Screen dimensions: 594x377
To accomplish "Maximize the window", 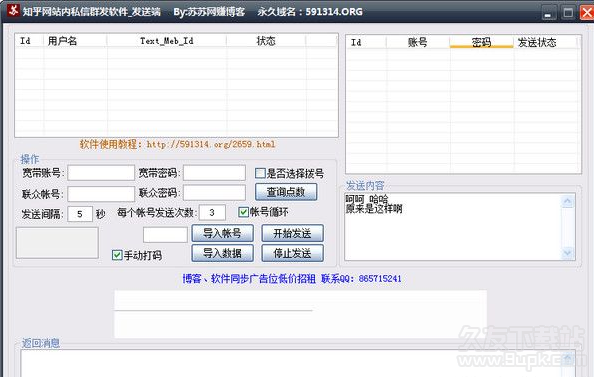I will click(568, 13).
